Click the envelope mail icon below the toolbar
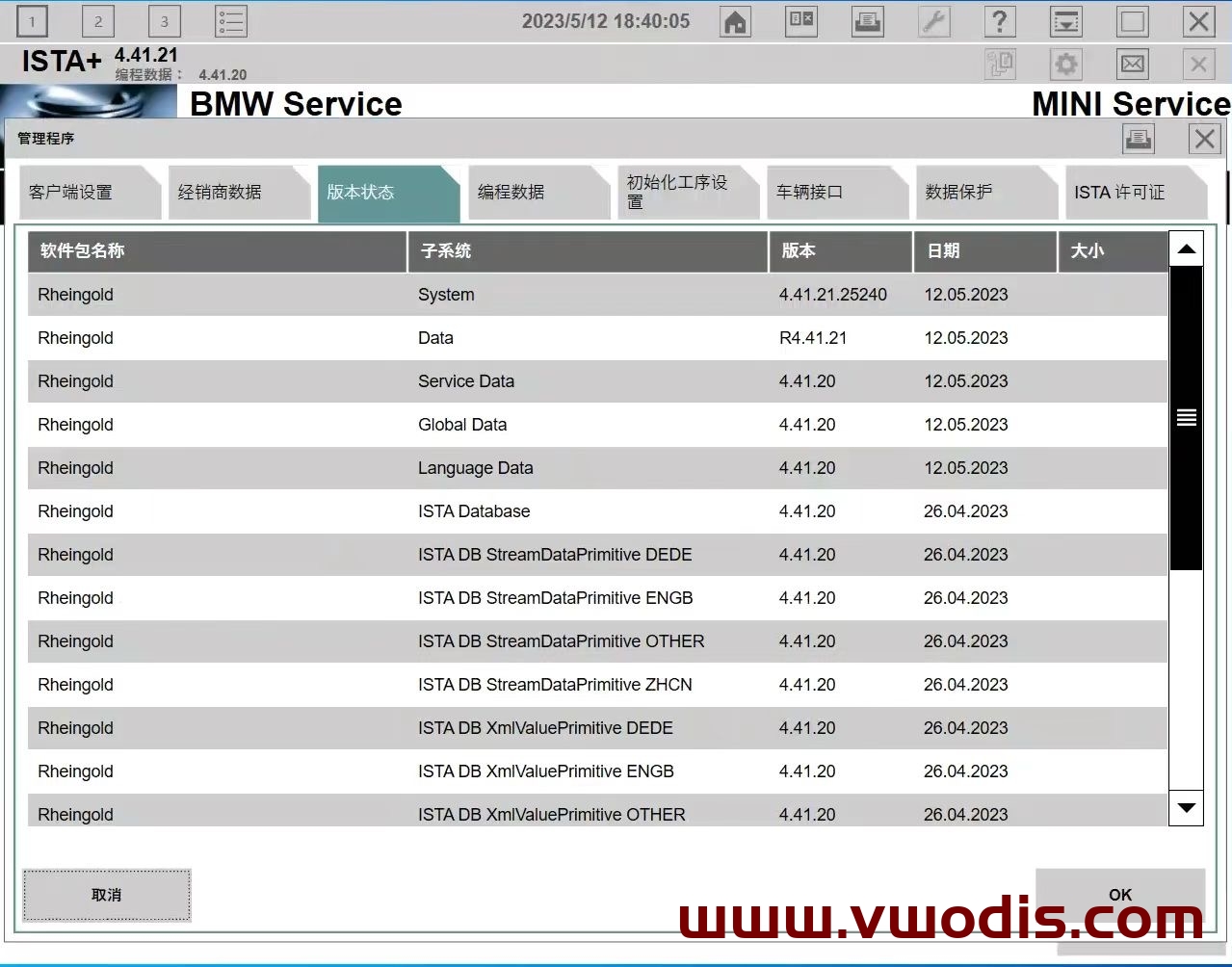This screenshot has height=967, width=1232. [1132, 65]
